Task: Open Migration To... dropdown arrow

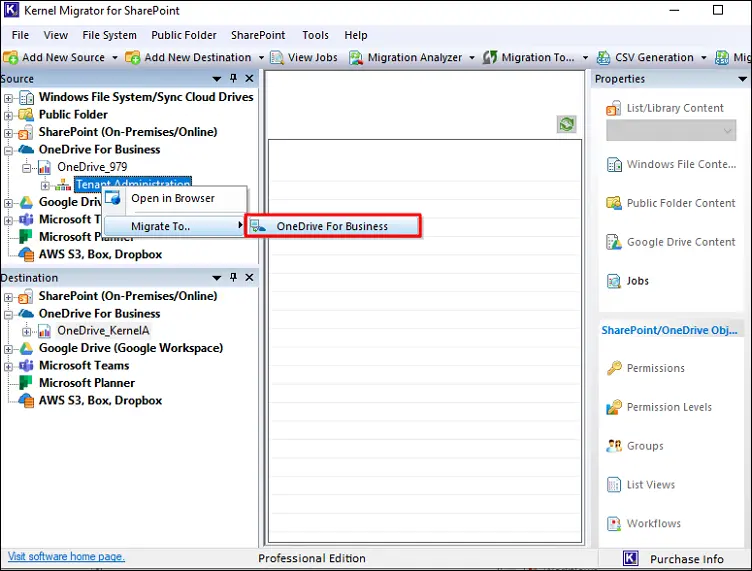Action: (586, 58)
